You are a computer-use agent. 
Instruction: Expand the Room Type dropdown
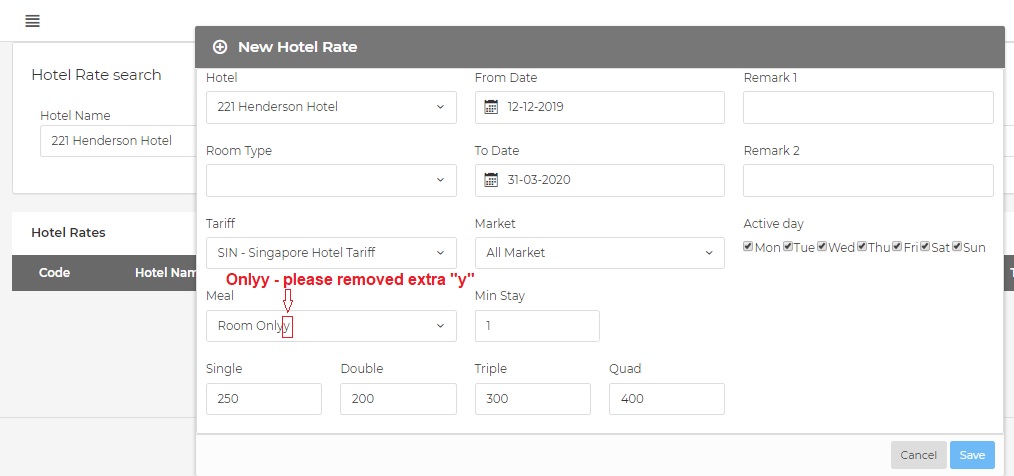click(331, 180)
